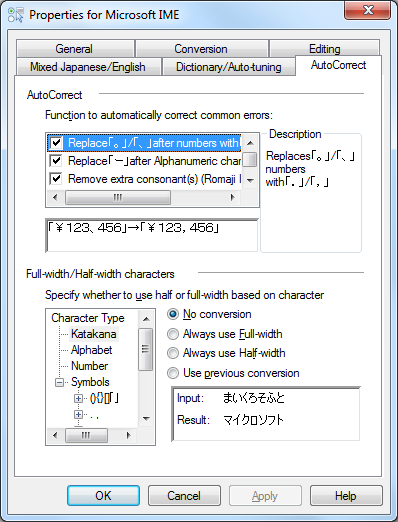Click down arrow of AutoCorrect list scrollbar

point(250,181)
